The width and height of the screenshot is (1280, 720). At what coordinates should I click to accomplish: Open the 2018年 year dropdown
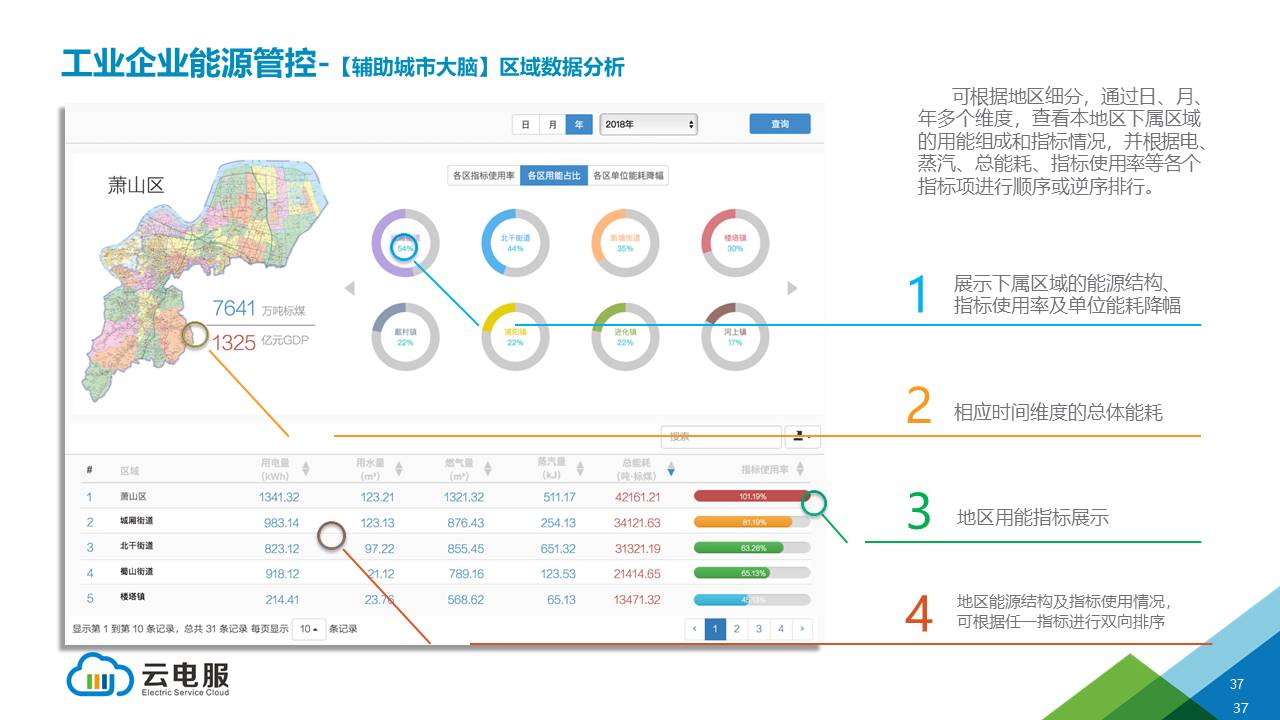[648, 125]
